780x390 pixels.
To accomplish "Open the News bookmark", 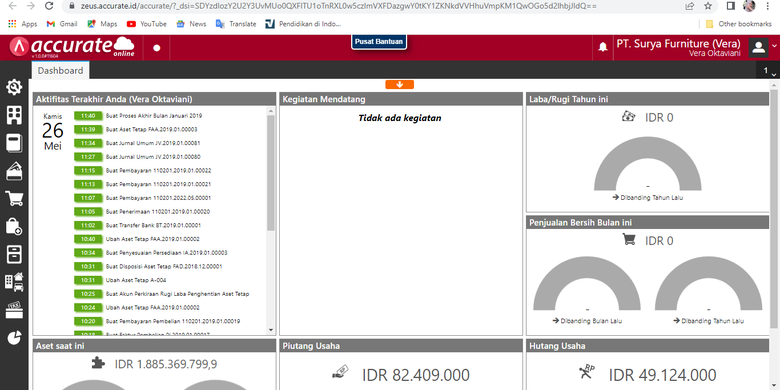I will pyautogui.click(x=192, y=24).
